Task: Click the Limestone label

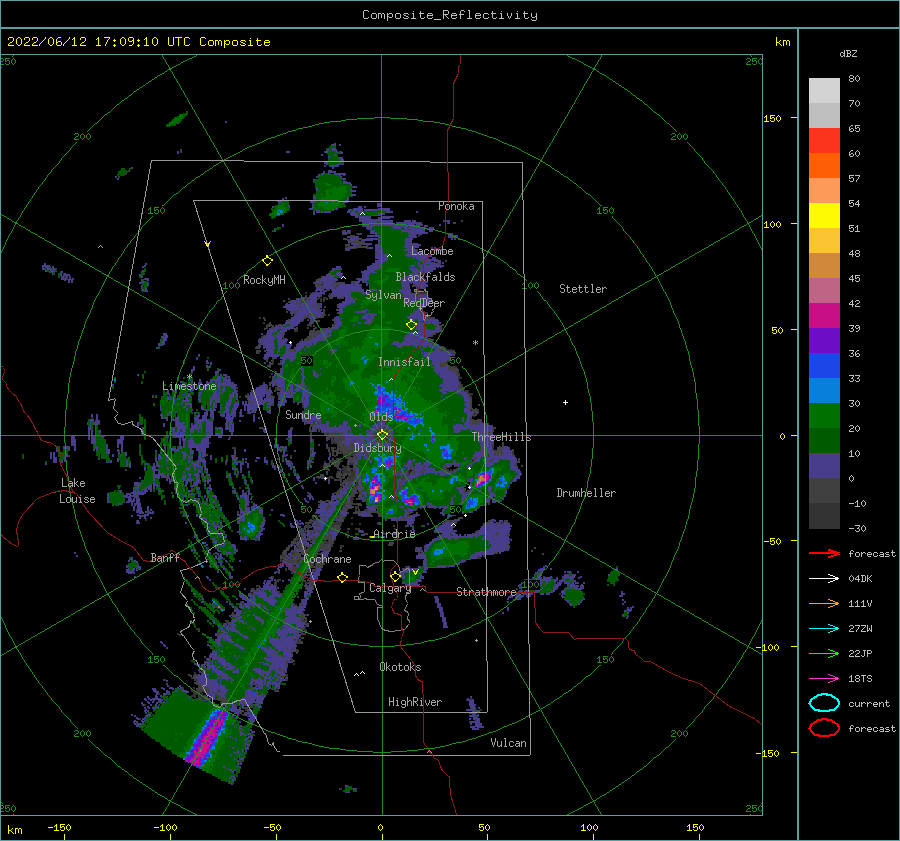Action: pos(189,386)
